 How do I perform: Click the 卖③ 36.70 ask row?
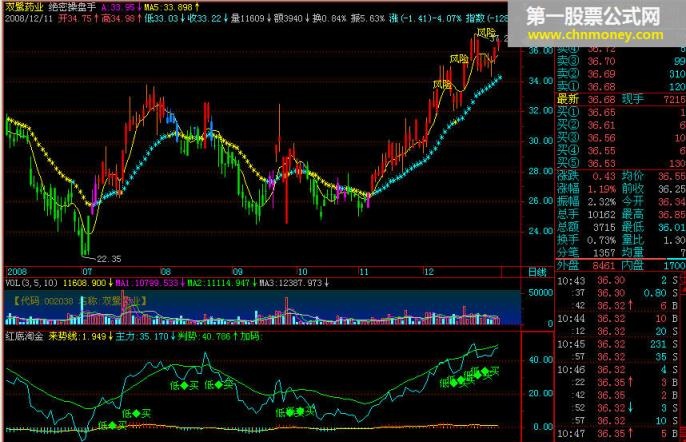(620, 61)
